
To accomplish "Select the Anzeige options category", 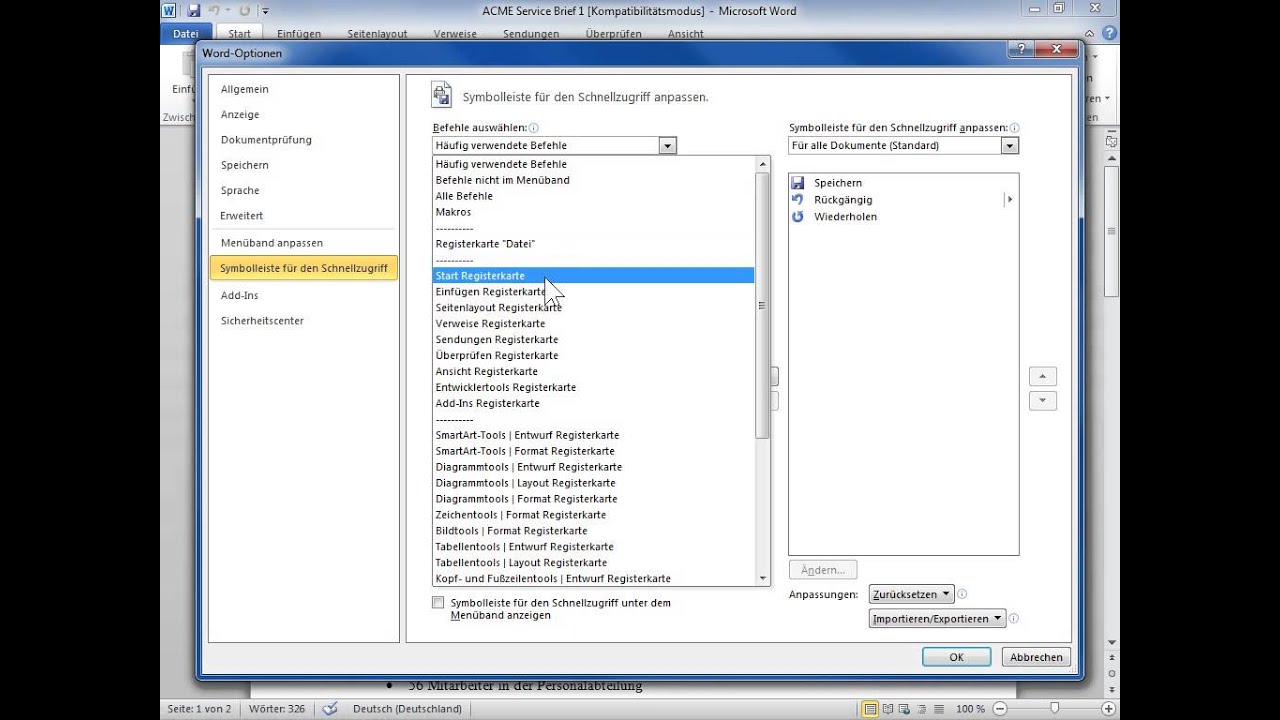I will 240,114.
